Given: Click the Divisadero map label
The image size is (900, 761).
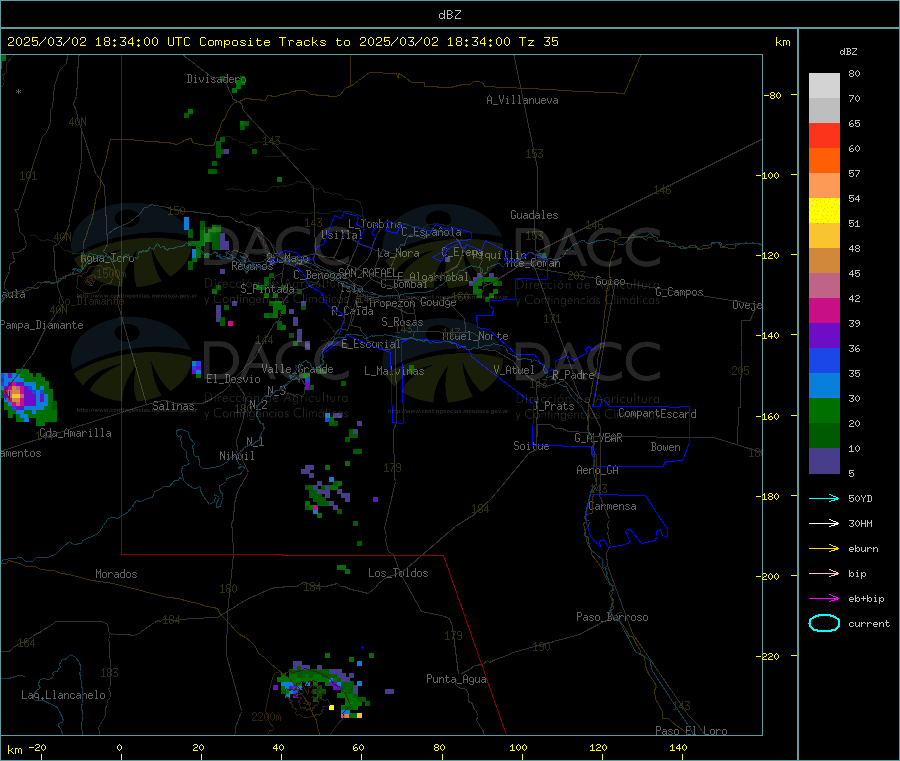Looking at the screenshot, I should coord(216,79).
